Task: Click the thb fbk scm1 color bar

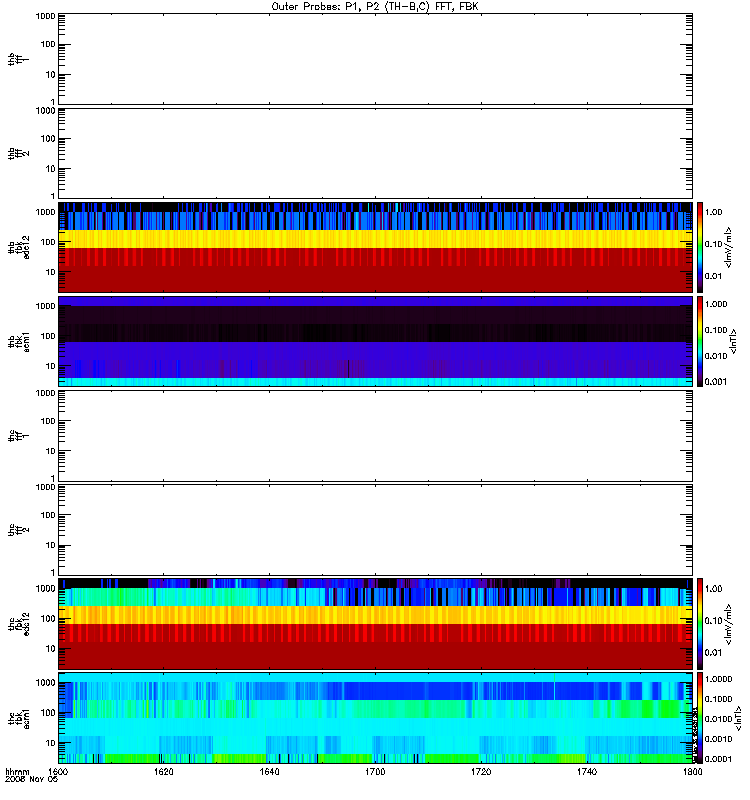Action: [x=700, y=341]
